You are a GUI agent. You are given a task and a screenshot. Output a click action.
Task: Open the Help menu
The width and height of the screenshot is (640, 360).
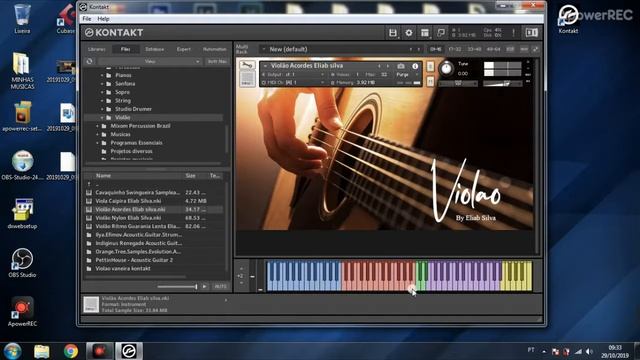click(x=103, y=19)
